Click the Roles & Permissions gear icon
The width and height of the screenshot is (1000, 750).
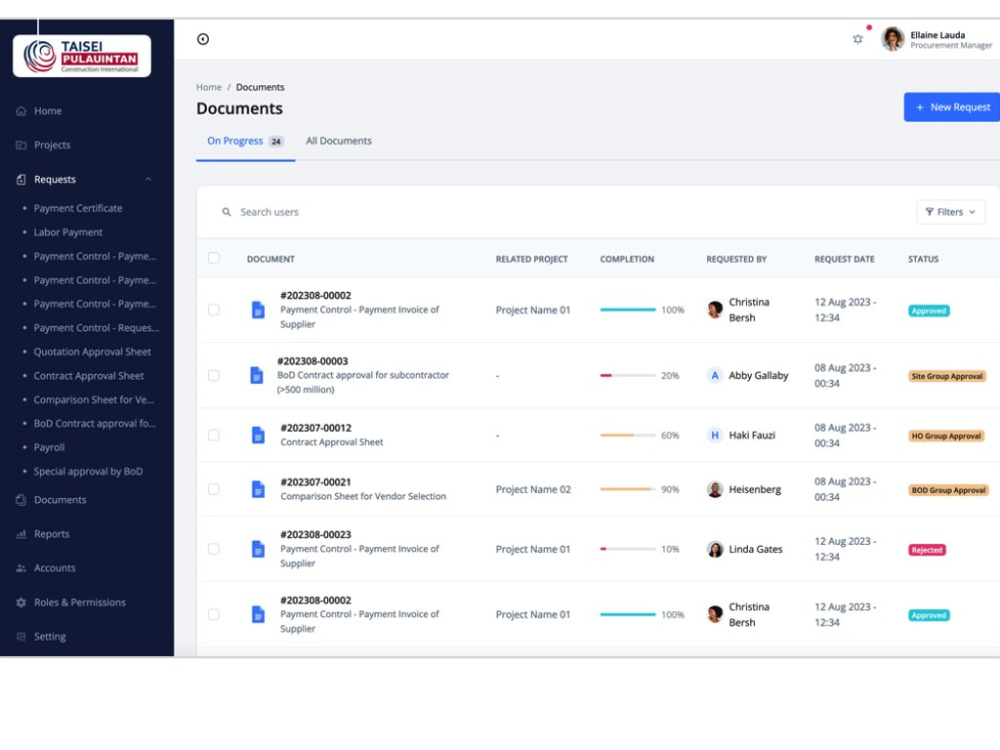click(21, 603)
